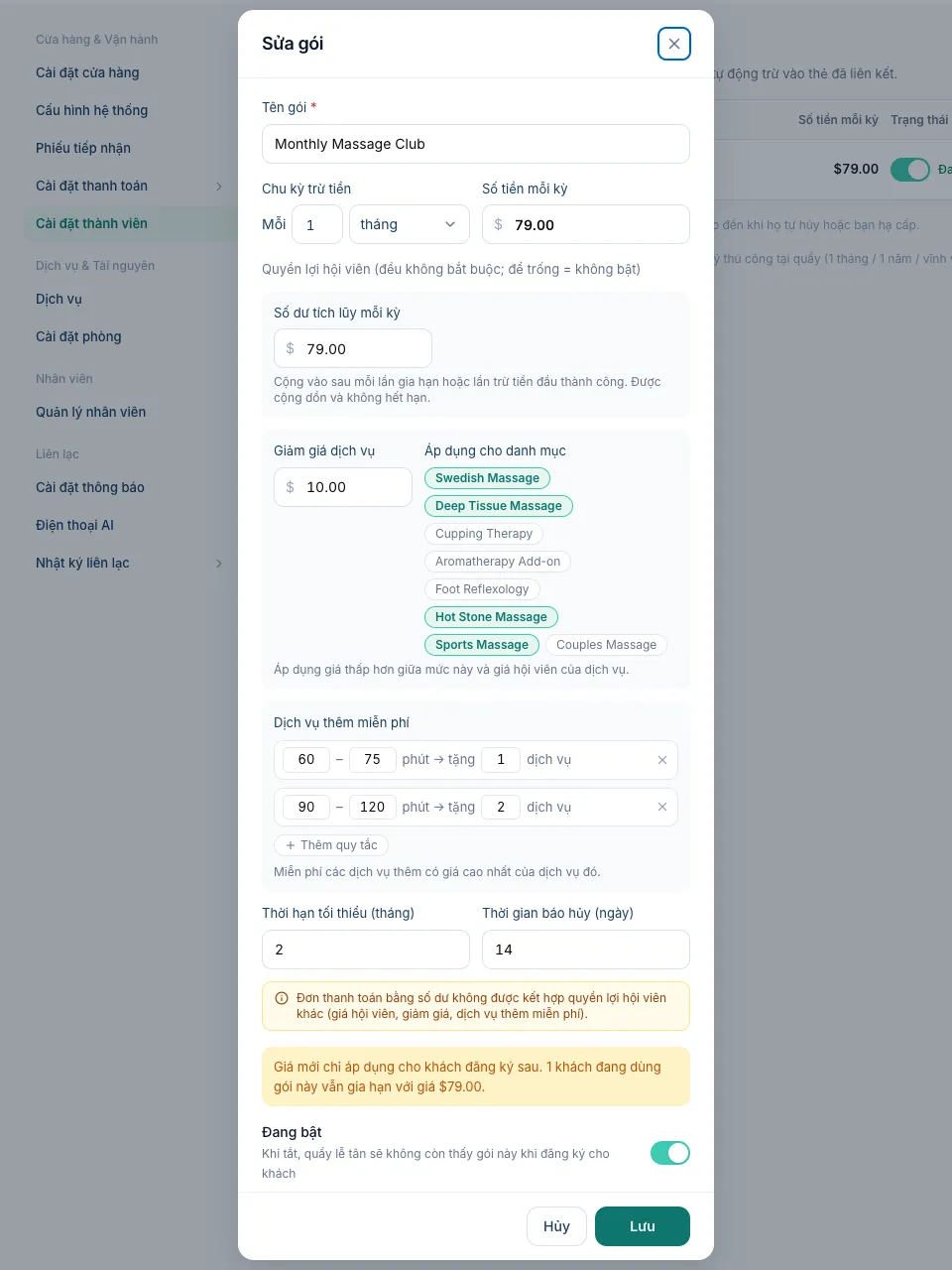
Task: Save the package with the Lưu button
Action: pos(643,1226)
